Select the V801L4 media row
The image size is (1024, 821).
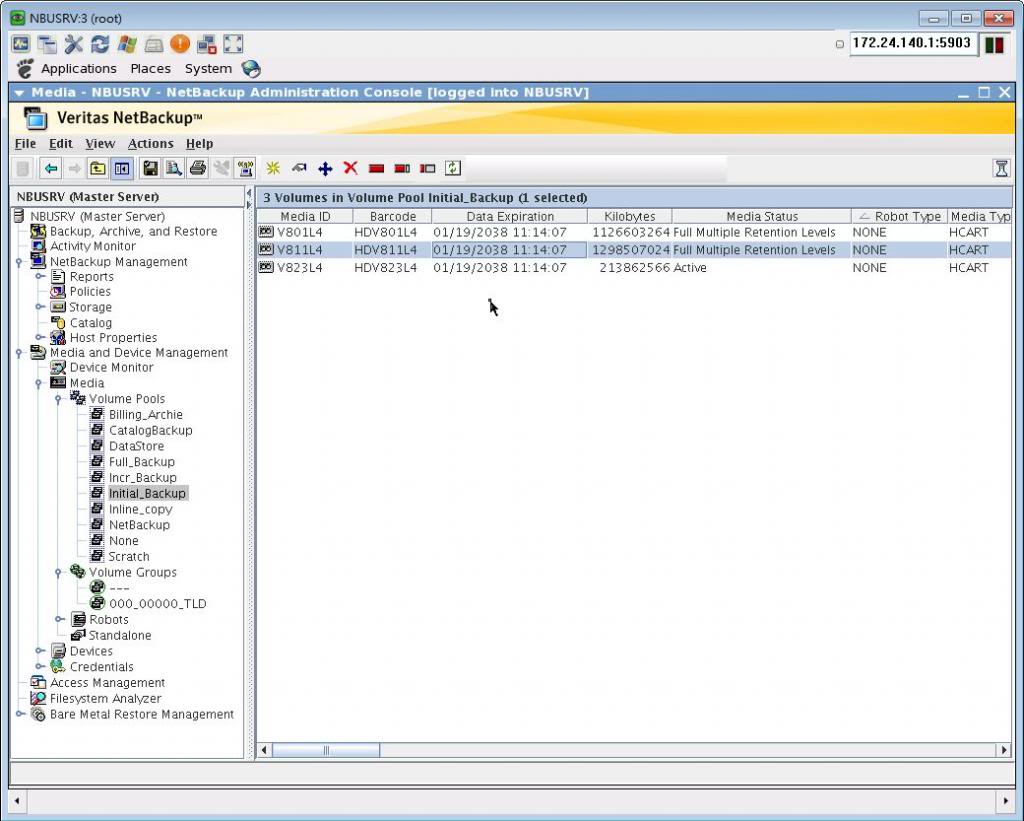[633, 233]
